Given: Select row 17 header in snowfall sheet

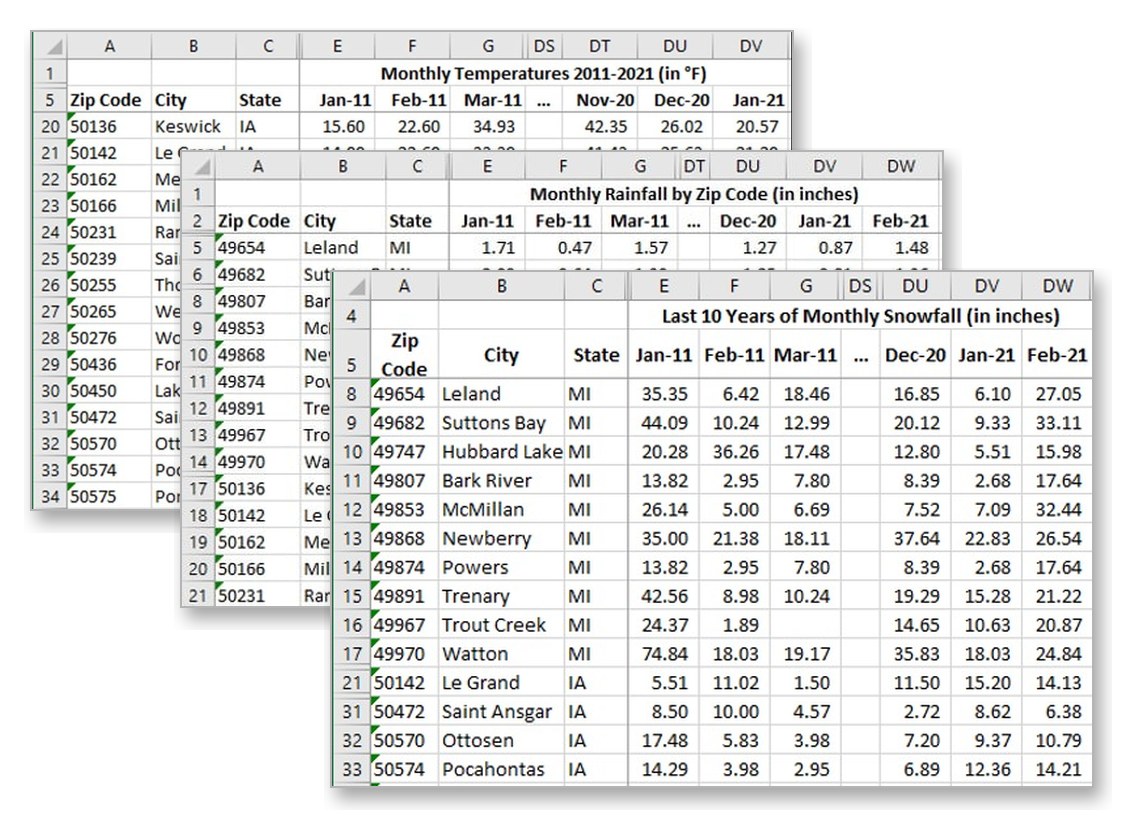Looking at the screenshot, I should tap(352, 654).
